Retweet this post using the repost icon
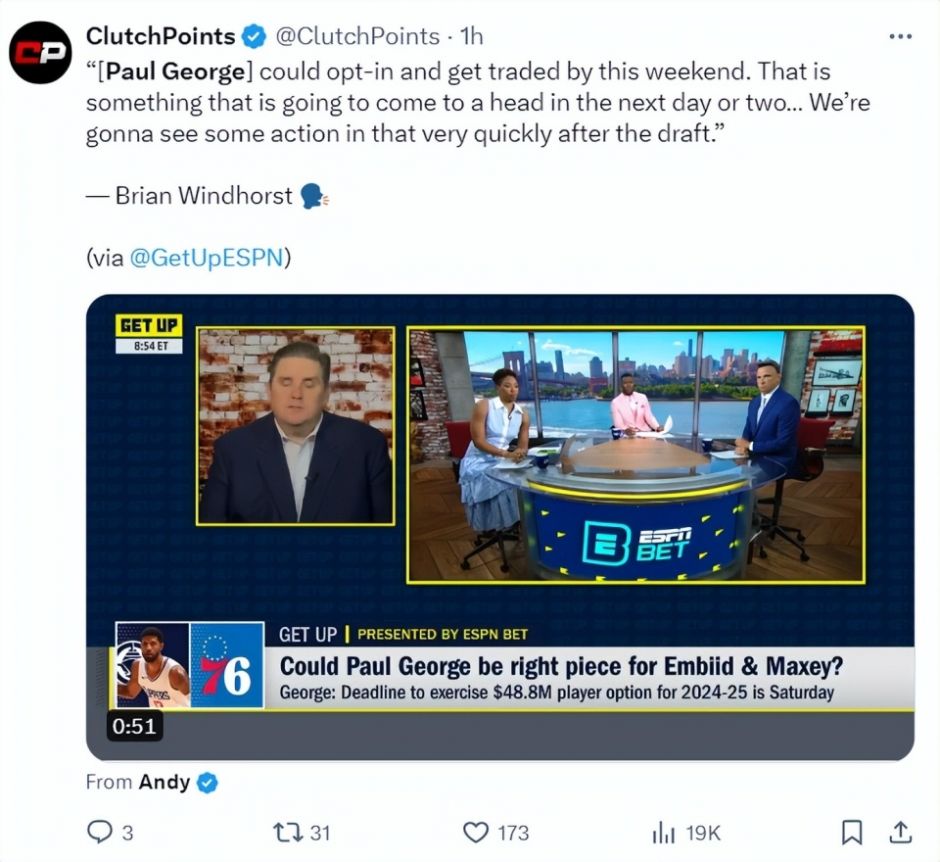 (285, 833)
